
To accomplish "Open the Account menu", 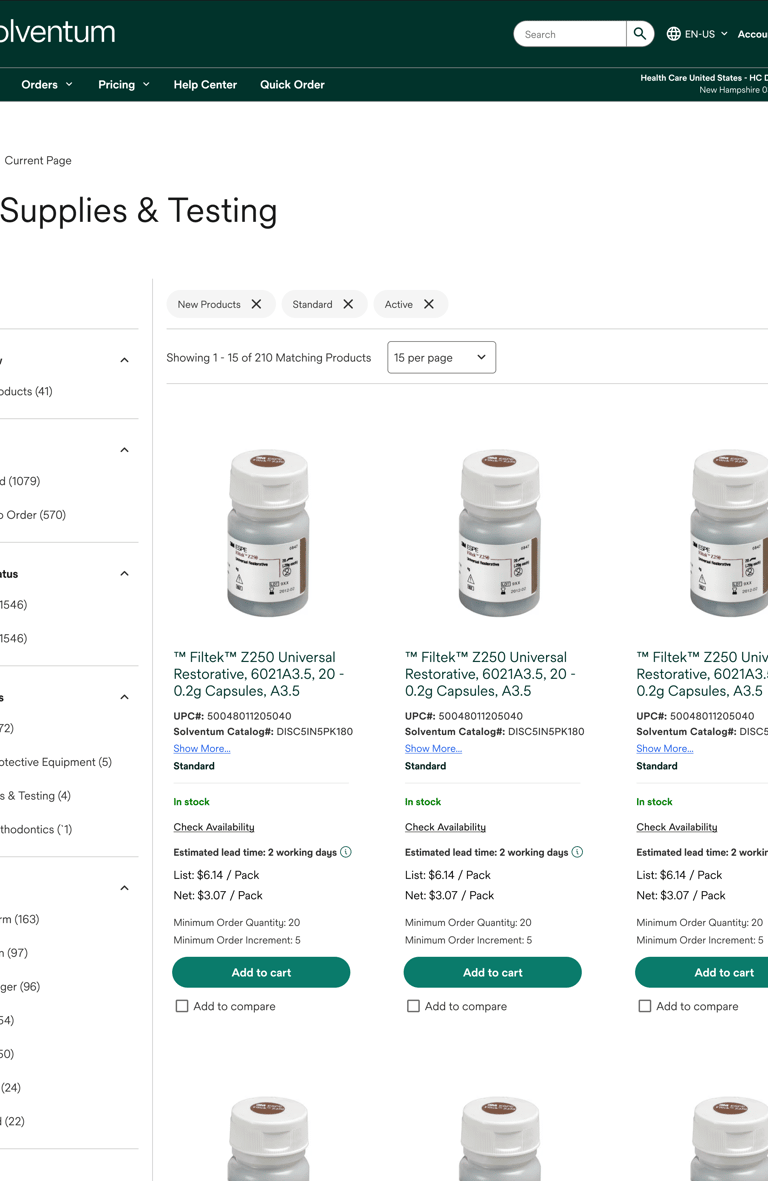I will [752, 34].
